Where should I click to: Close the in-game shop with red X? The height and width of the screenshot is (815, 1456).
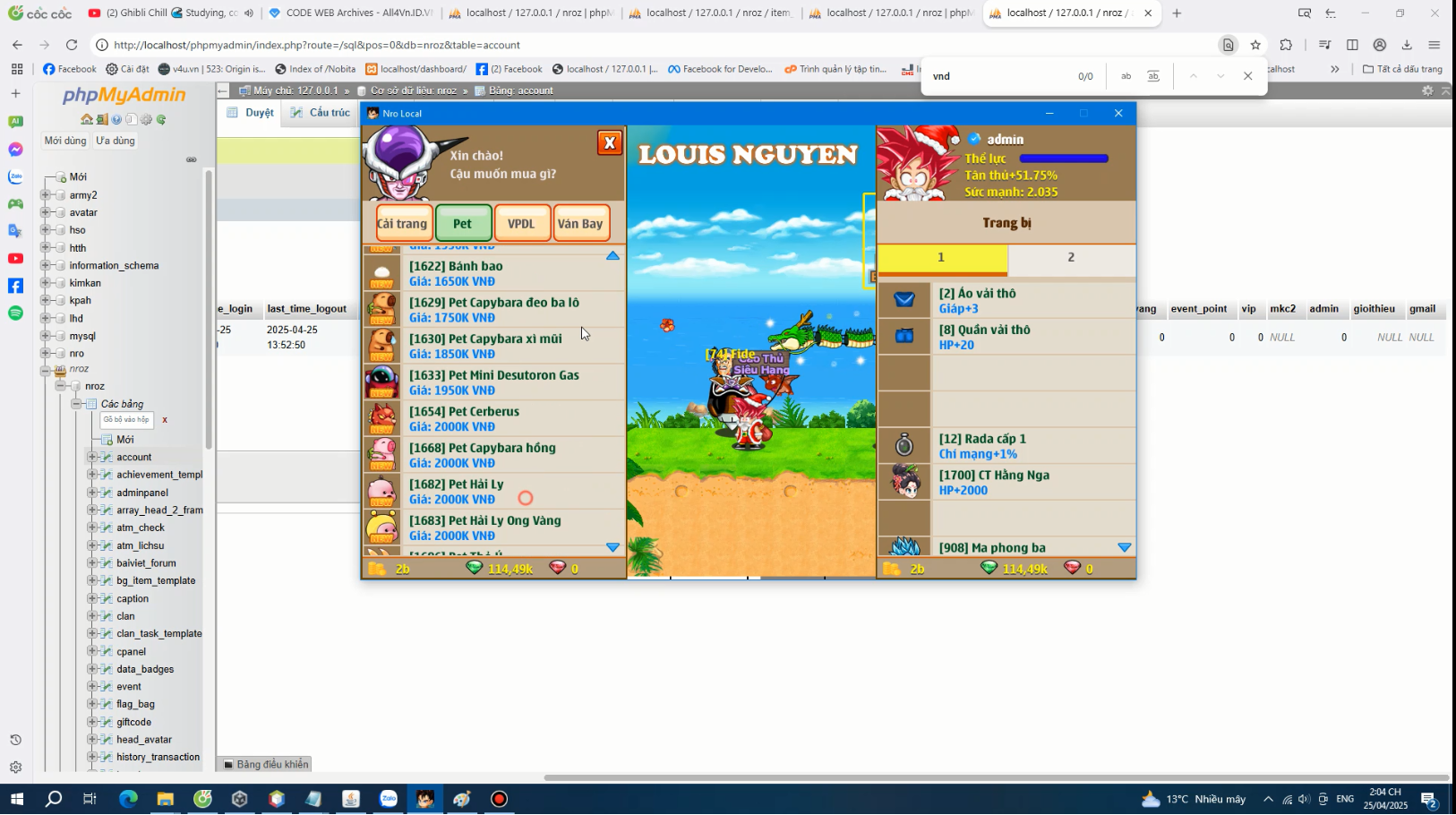tap(610, 142)
